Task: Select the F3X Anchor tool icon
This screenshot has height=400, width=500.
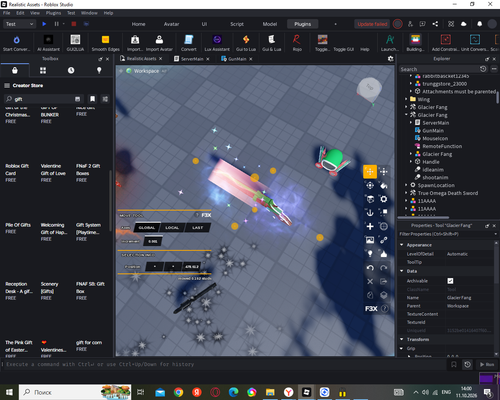Action: 370,213
